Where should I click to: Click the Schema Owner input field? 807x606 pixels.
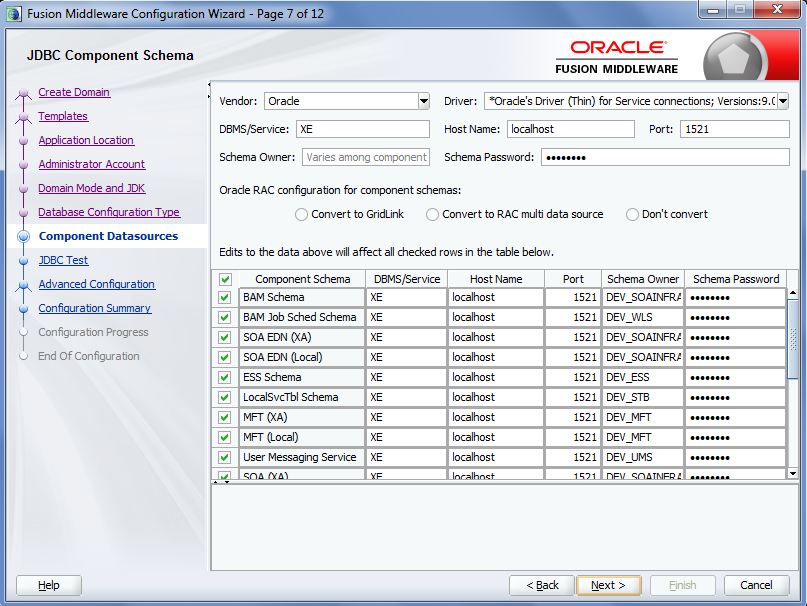pyautogui.click(x=366, y=157)
